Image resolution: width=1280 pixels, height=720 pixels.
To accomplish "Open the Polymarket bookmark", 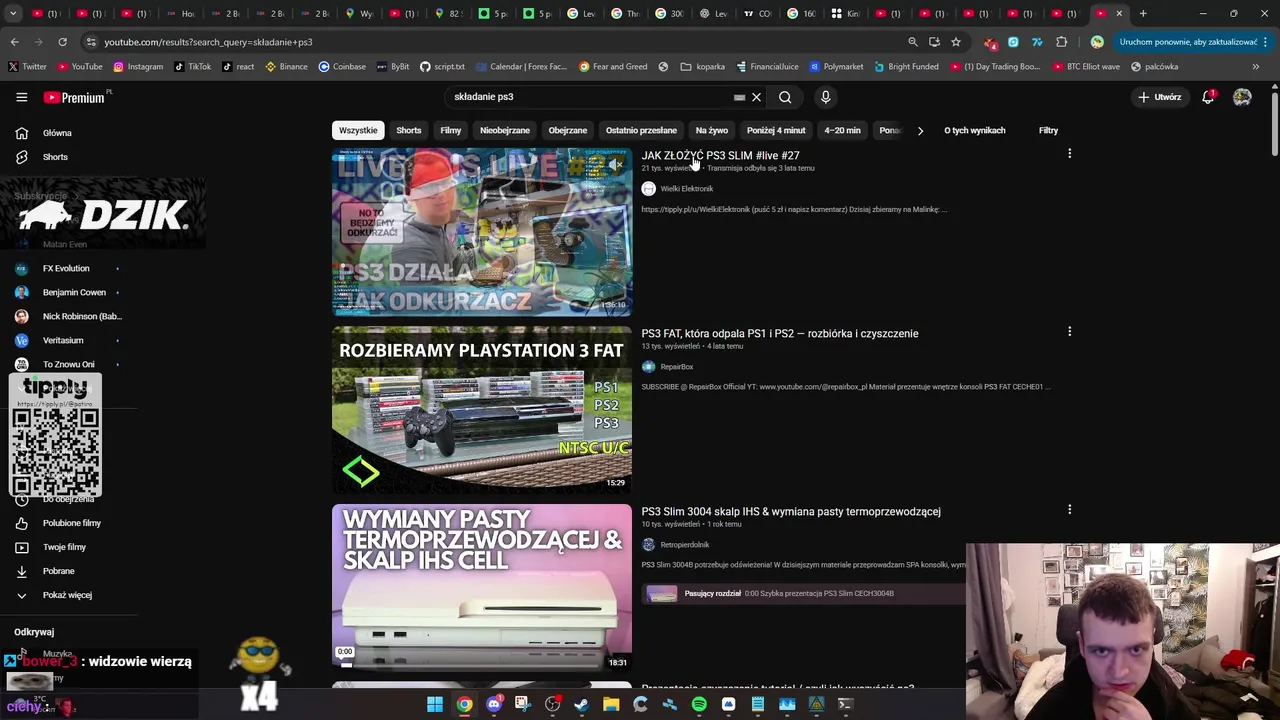I will click(836, 67).
